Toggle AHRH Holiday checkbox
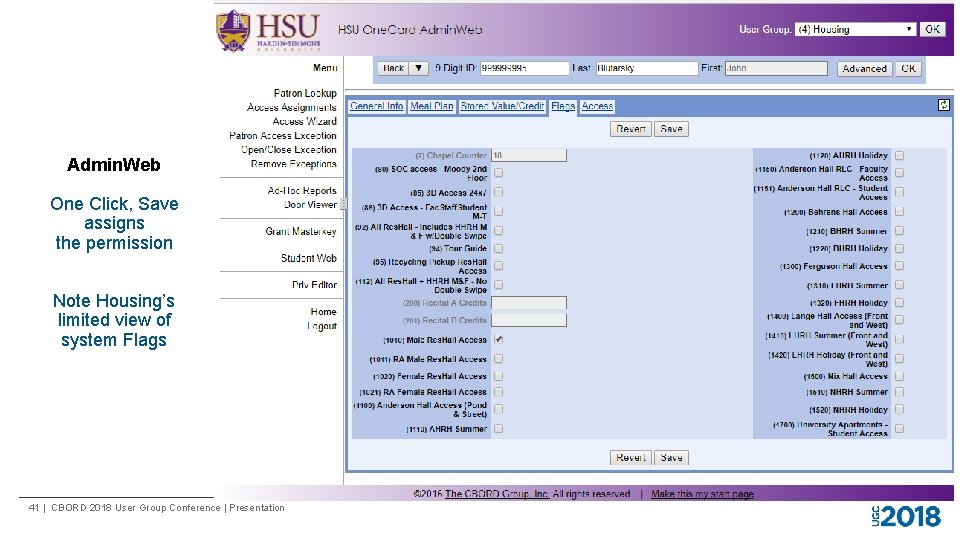The height and width of the screenshot is (540, 960). click(899, 156)
